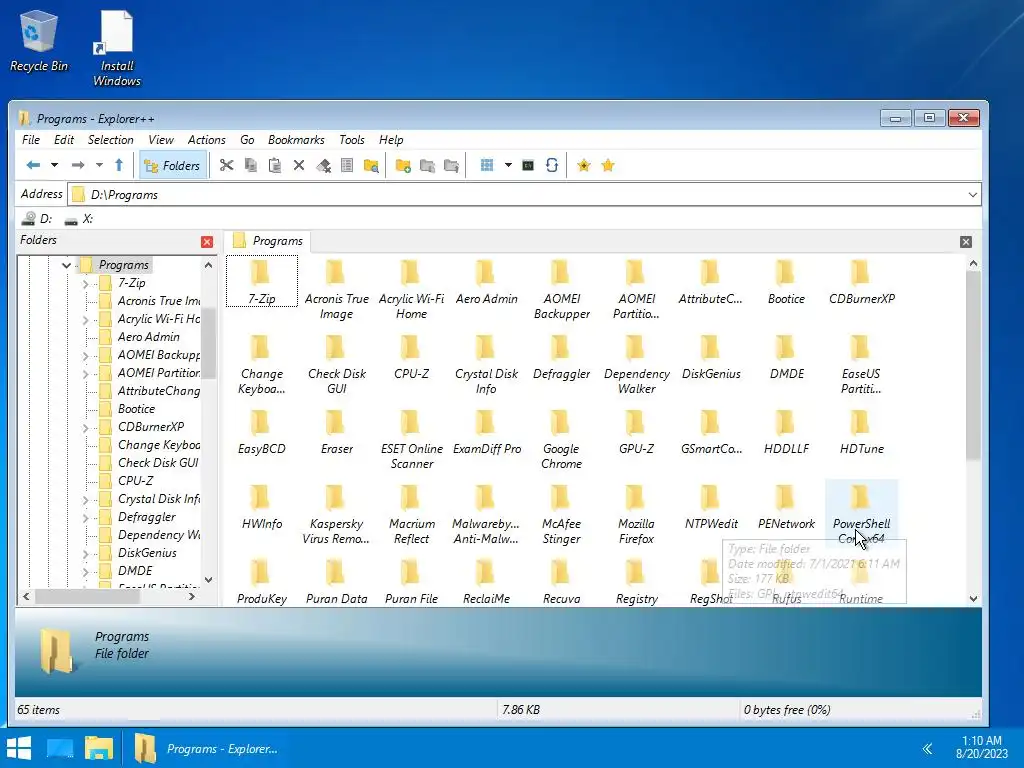The width and height of the screenshot is (1024, 768).
Task: Click the Move To folder icon
Action: point(451,165)
